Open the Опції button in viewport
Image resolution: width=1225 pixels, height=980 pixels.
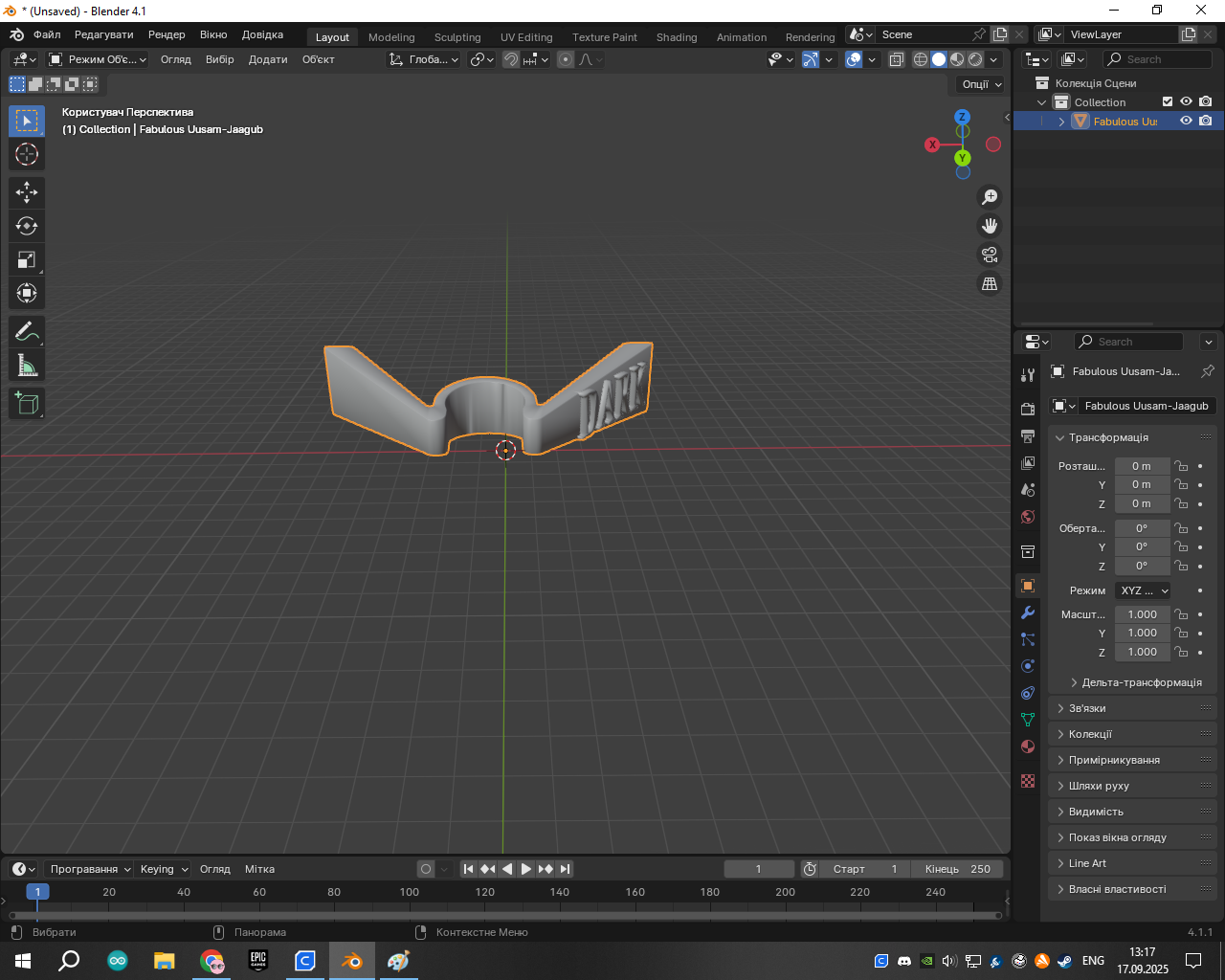pos(980,84)
